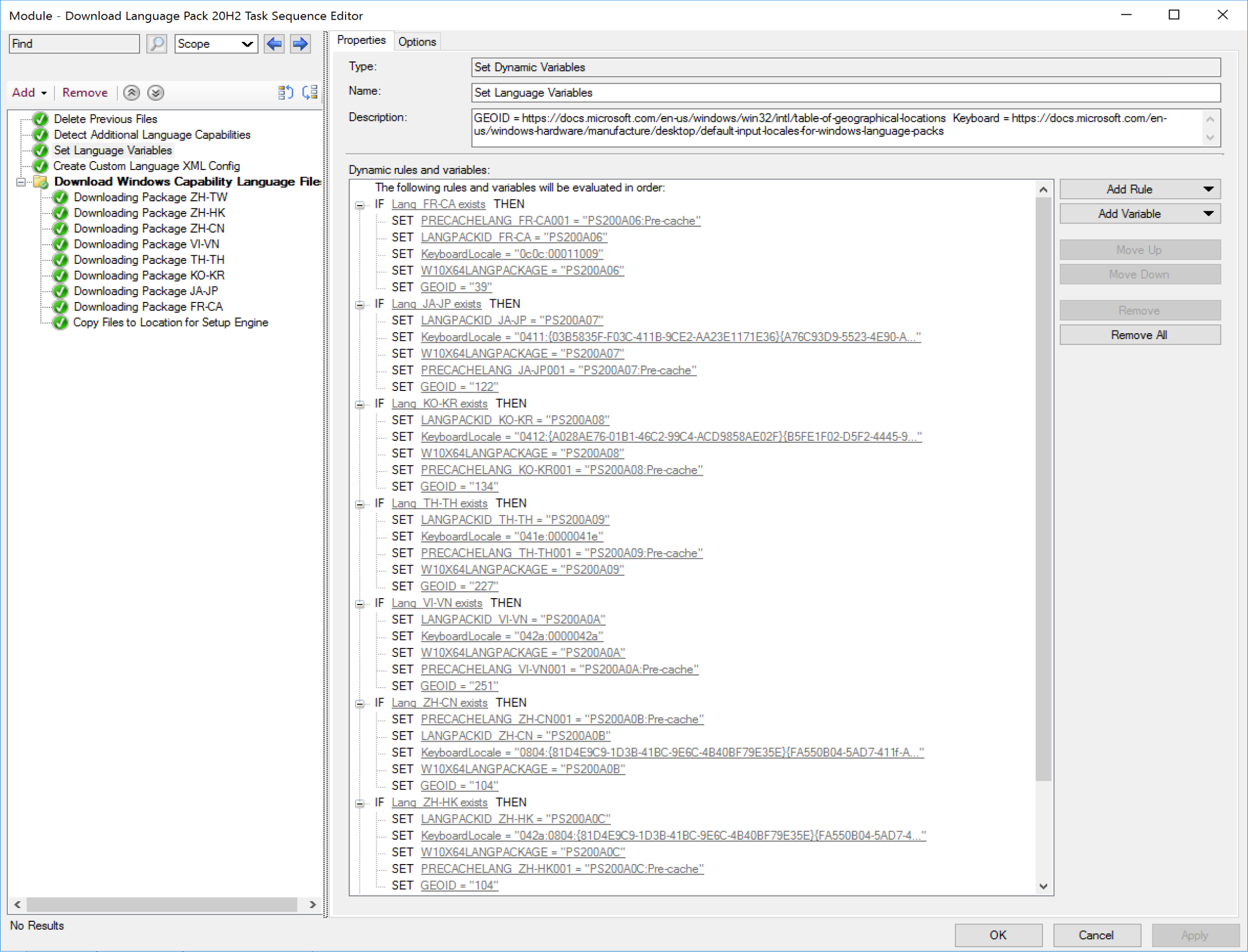Click green check icon of Create Custom Language XML Config
The width and height of the screenshot is (1248, 952).
[40, 166]
